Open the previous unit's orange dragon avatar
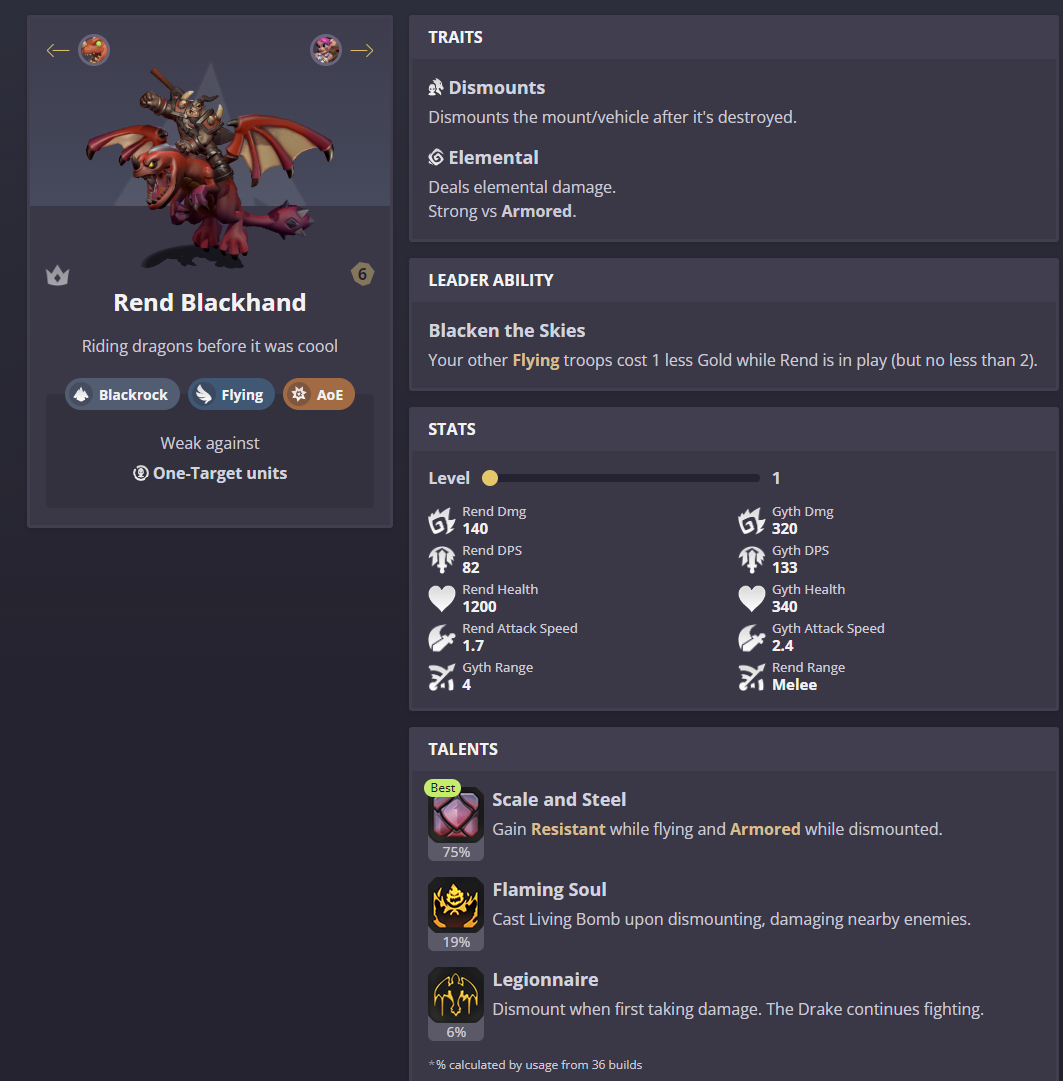 (x=94, y=50)
